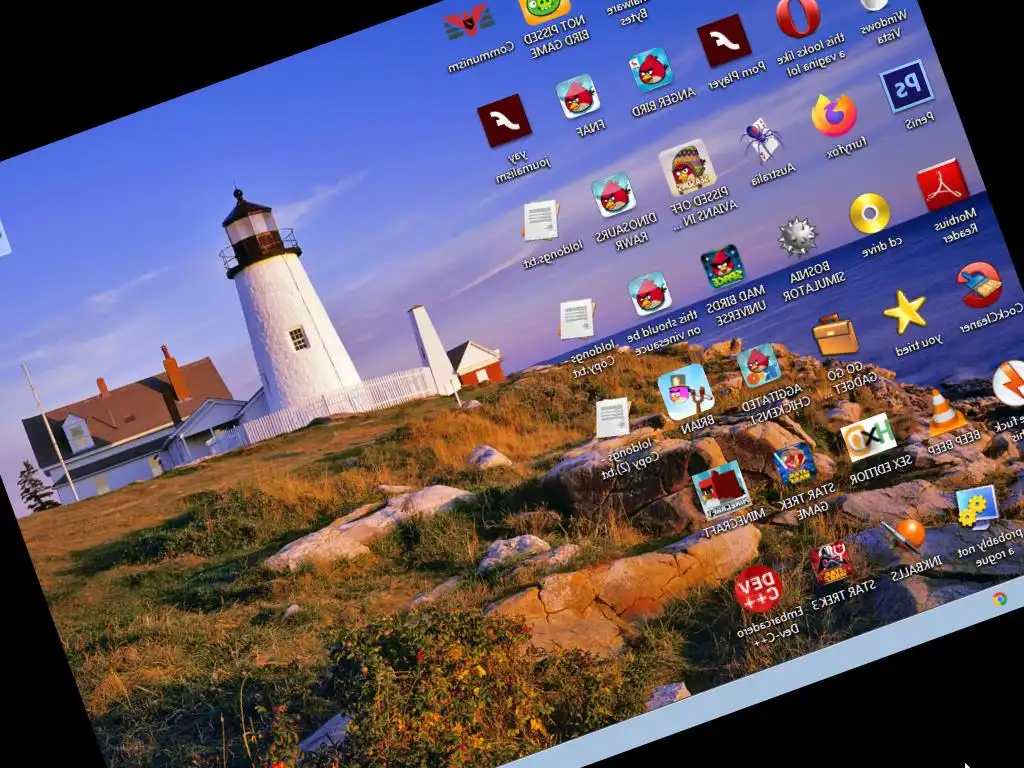The width and height of the screenshot is (1024, 768).
Task: Launch the MINECRAFT desktop icon
Action: pos(720,490)
